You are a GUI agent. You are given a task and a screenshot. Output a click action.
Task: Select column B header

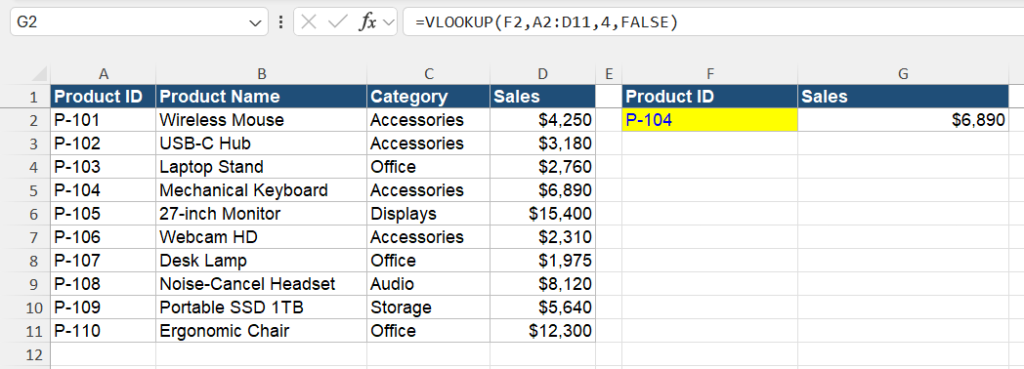coord(261,74)
